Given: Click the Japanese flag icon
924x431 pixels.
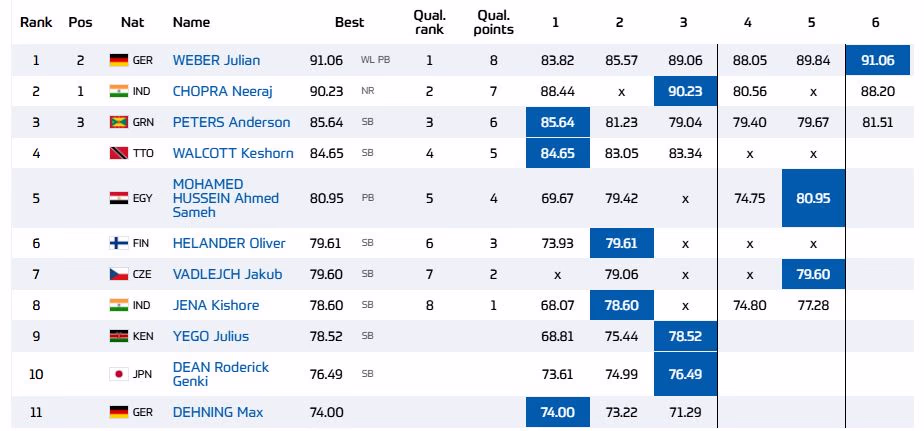Looking at the screenshot, I should (119, 375).
